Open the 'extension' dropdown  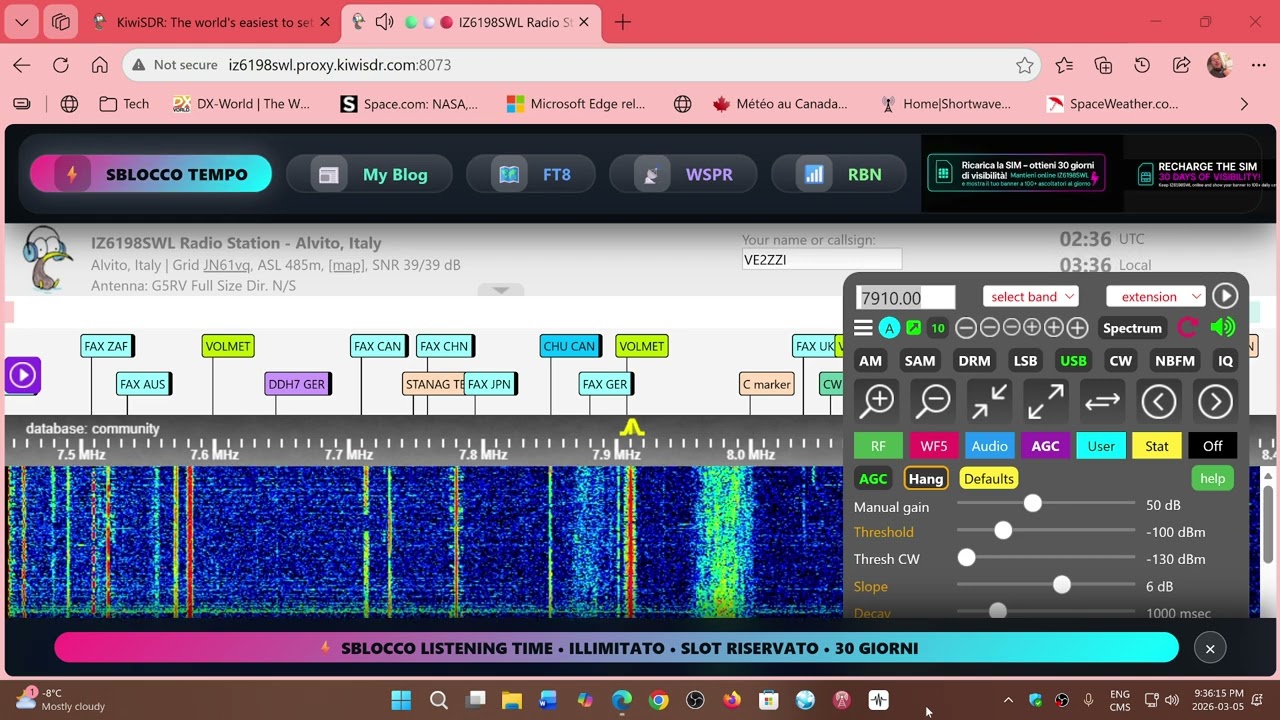coord(1155,296)
